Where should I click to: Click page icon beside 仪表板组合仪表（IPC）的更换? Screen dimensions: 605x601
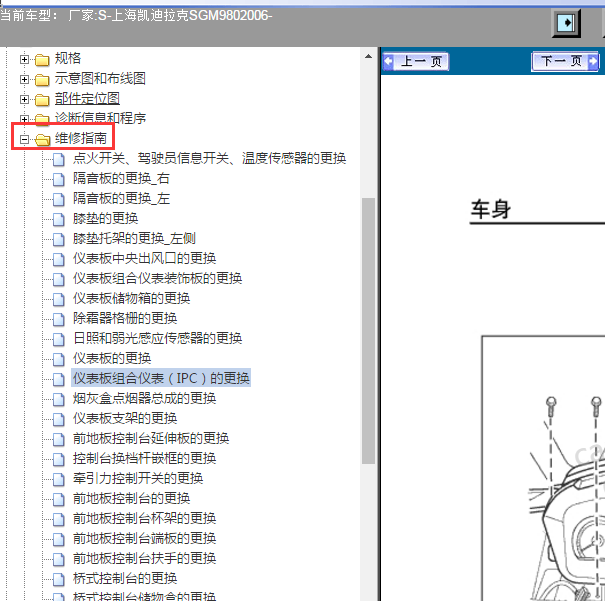click(59, 380)
